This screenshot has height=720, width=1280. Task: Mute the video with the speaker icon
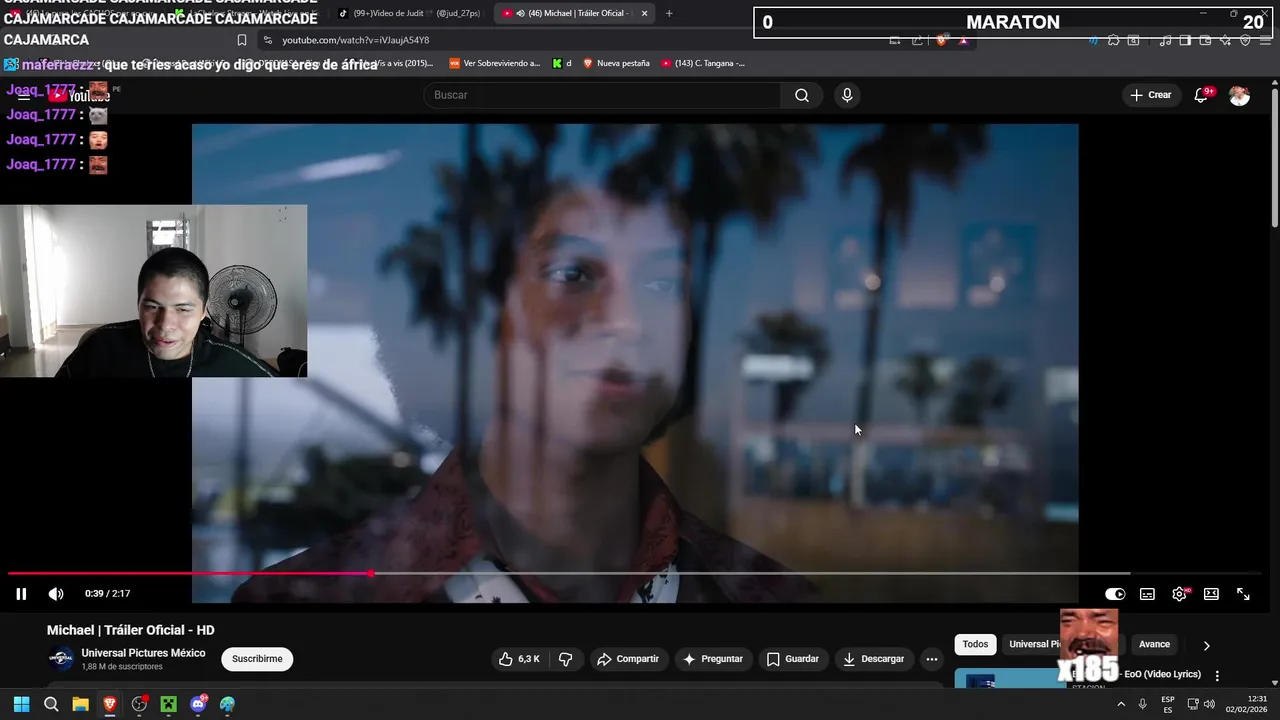click(x=56, y=594)
